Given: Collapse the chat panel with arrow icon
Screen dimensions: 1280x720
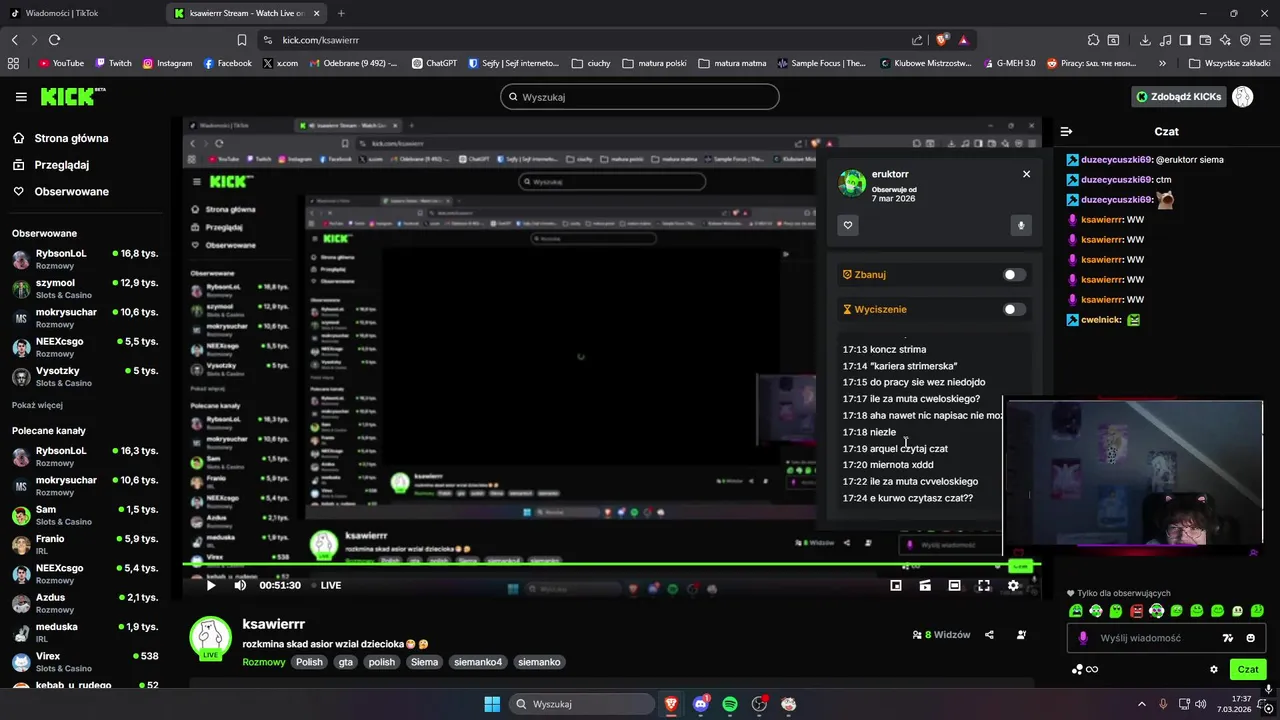Looking at the screenshot, I should click(x=1067, y=131).
